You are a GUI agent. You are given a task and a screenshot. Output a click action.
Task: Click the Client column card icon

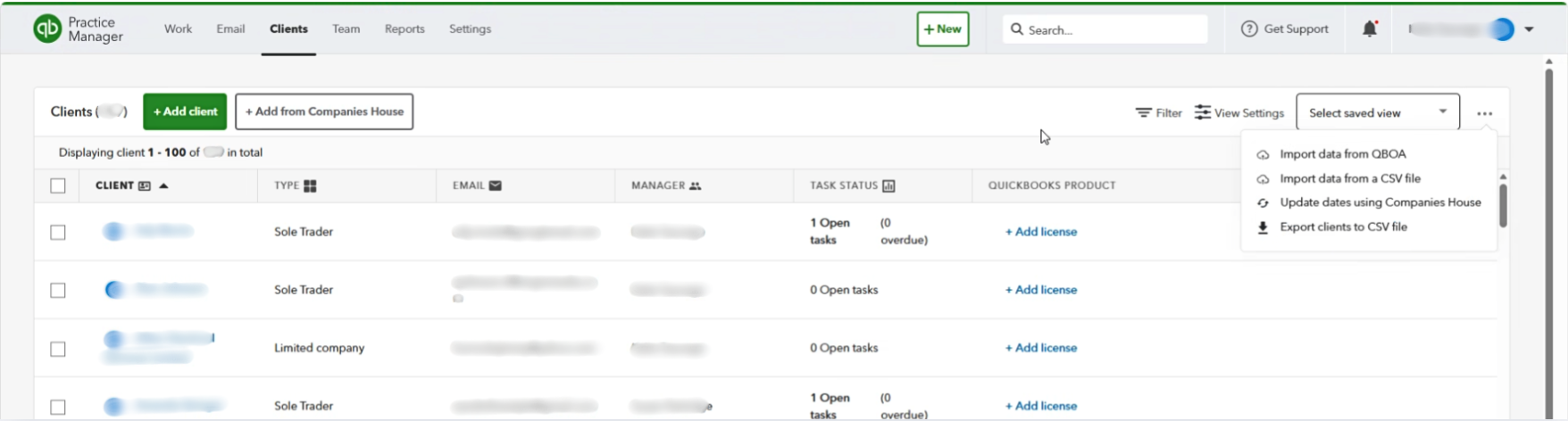(145, 186)
